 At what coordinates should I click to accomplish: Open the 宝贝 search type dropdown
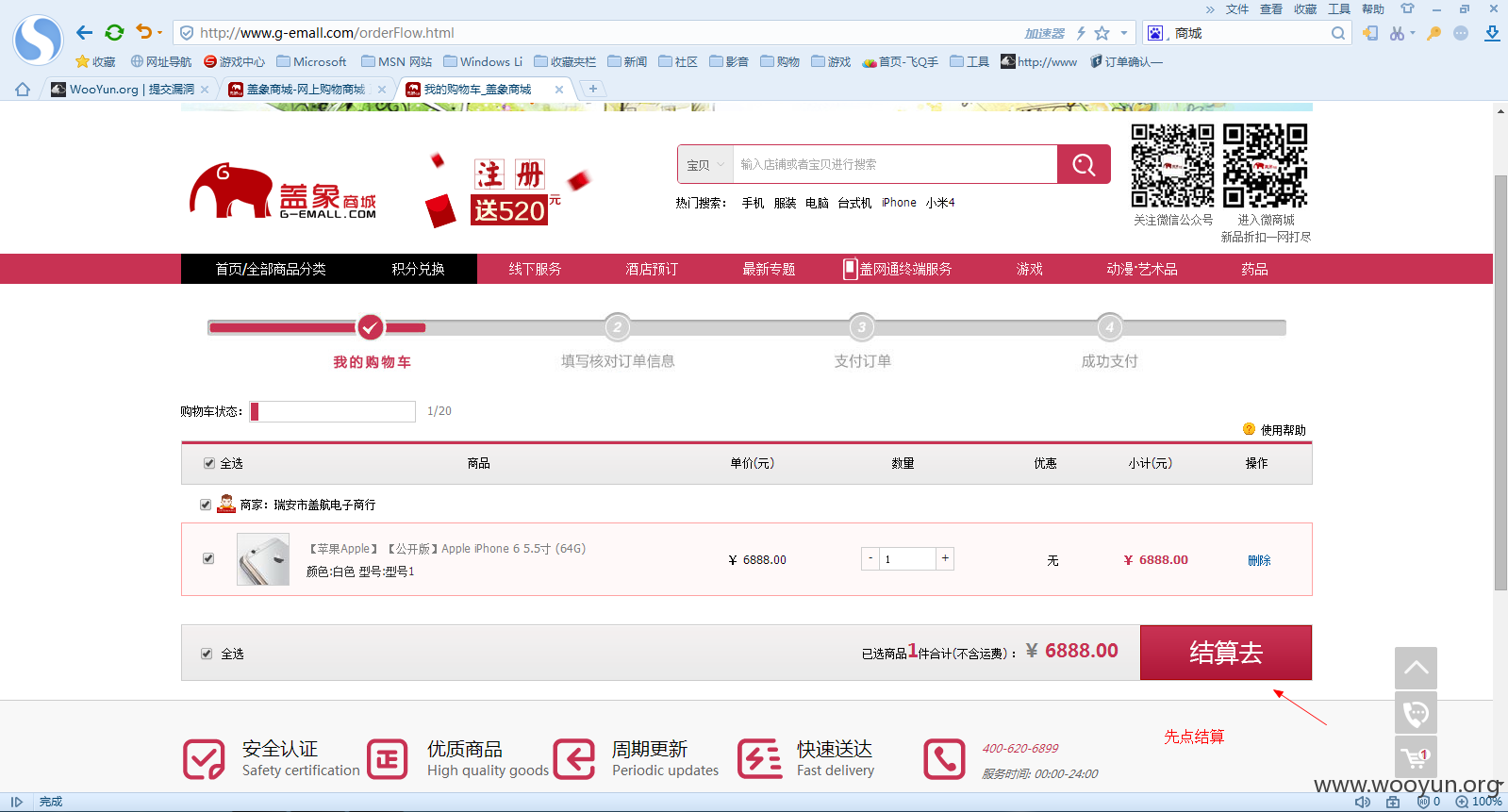click(705, 164)
